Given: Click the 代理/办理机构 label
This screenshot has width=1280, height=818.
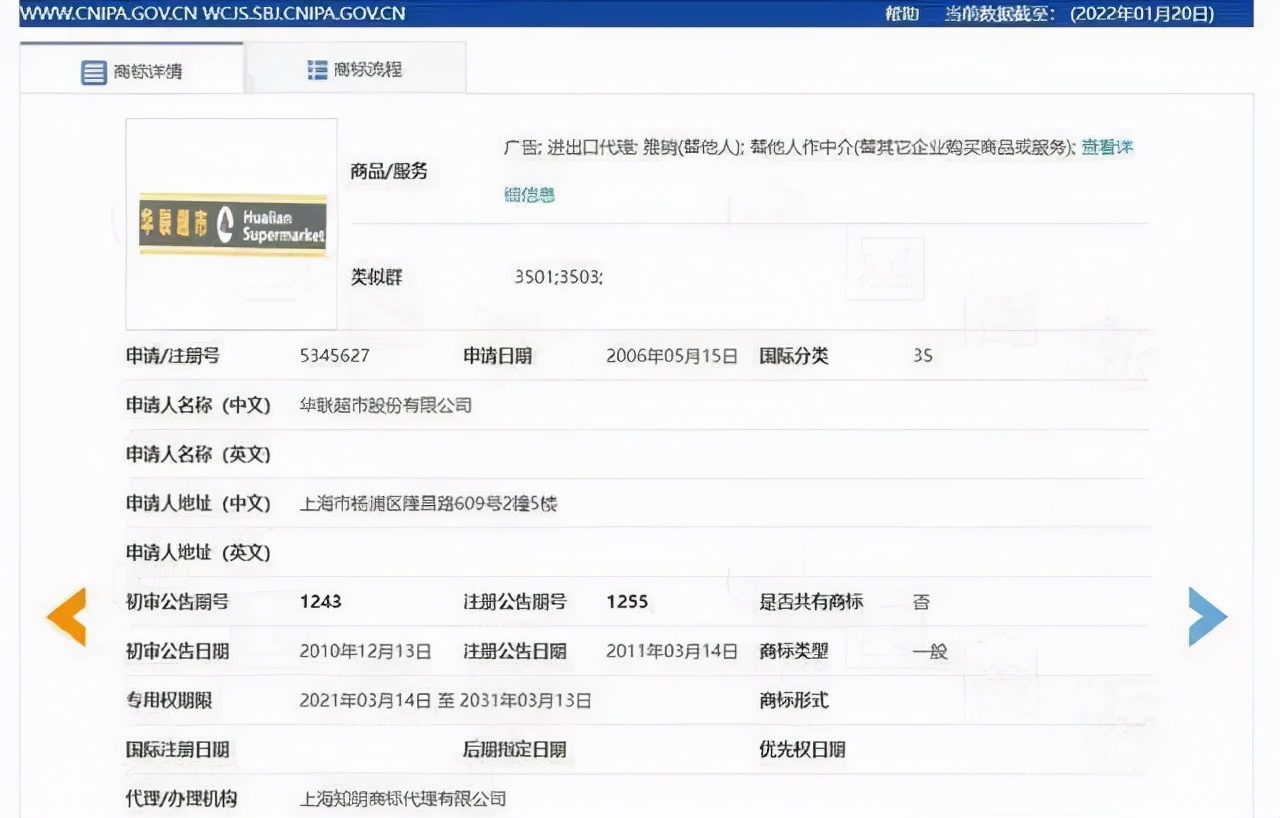Looking at the screenshot, I should [182, 798].
